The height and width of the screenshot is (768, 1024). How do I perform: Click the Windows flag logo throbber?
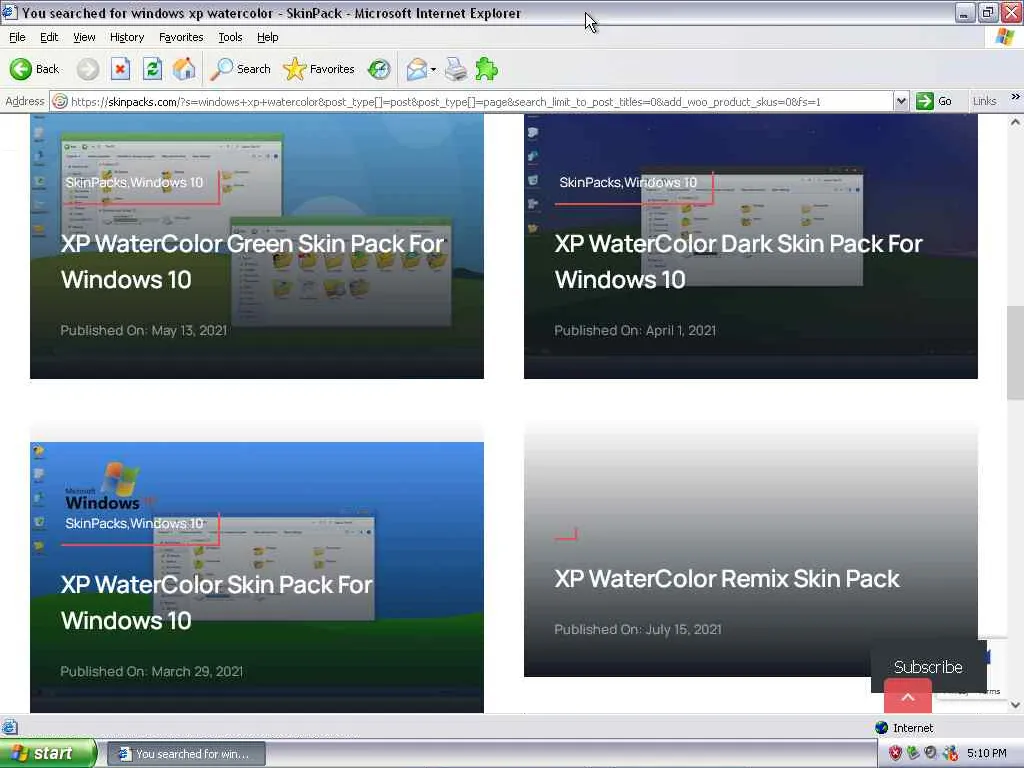coord(1005,37)
